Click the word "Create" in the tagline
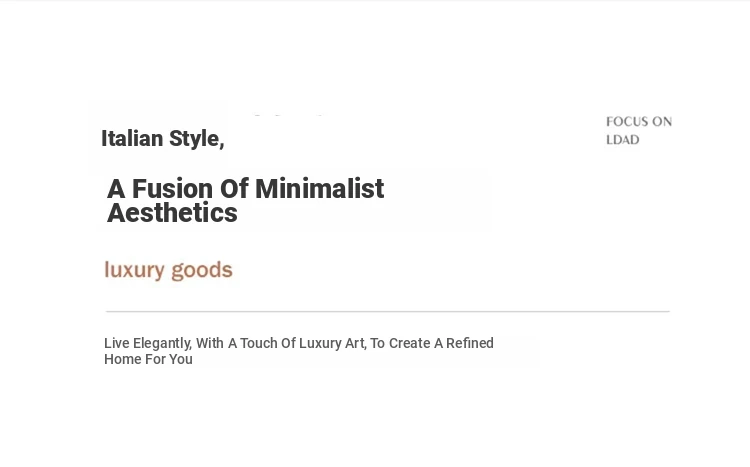The image size is (750, 467). (409, 343)
